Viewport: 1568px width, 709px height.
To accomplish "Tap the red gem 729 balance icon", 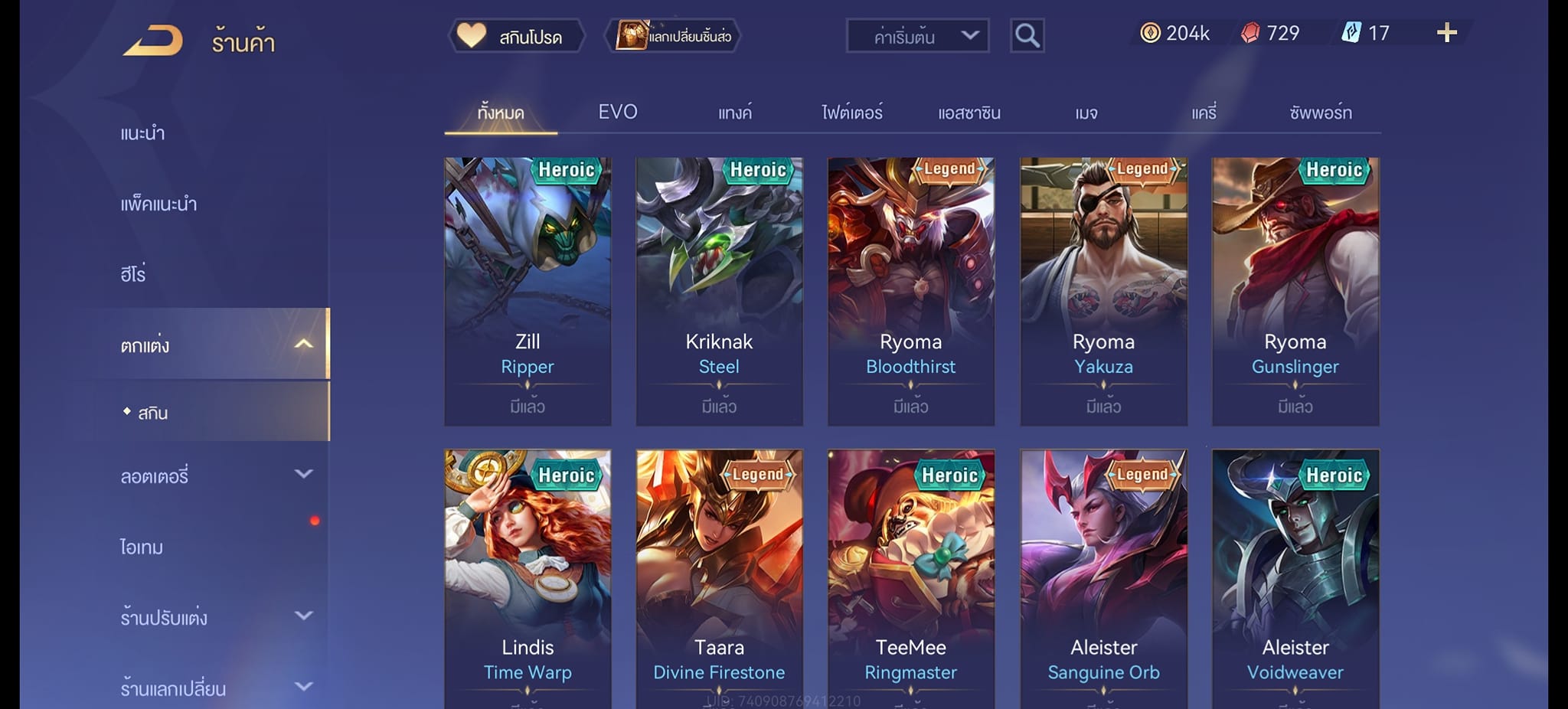I will (1250, 33).
